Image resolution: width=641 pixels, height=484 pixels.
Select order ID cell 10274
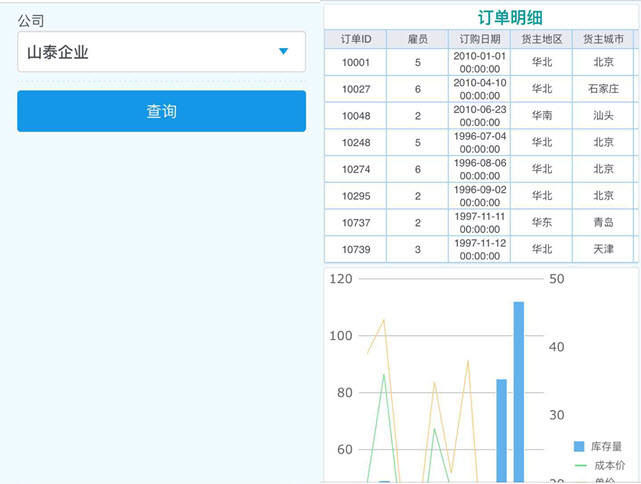356,169
